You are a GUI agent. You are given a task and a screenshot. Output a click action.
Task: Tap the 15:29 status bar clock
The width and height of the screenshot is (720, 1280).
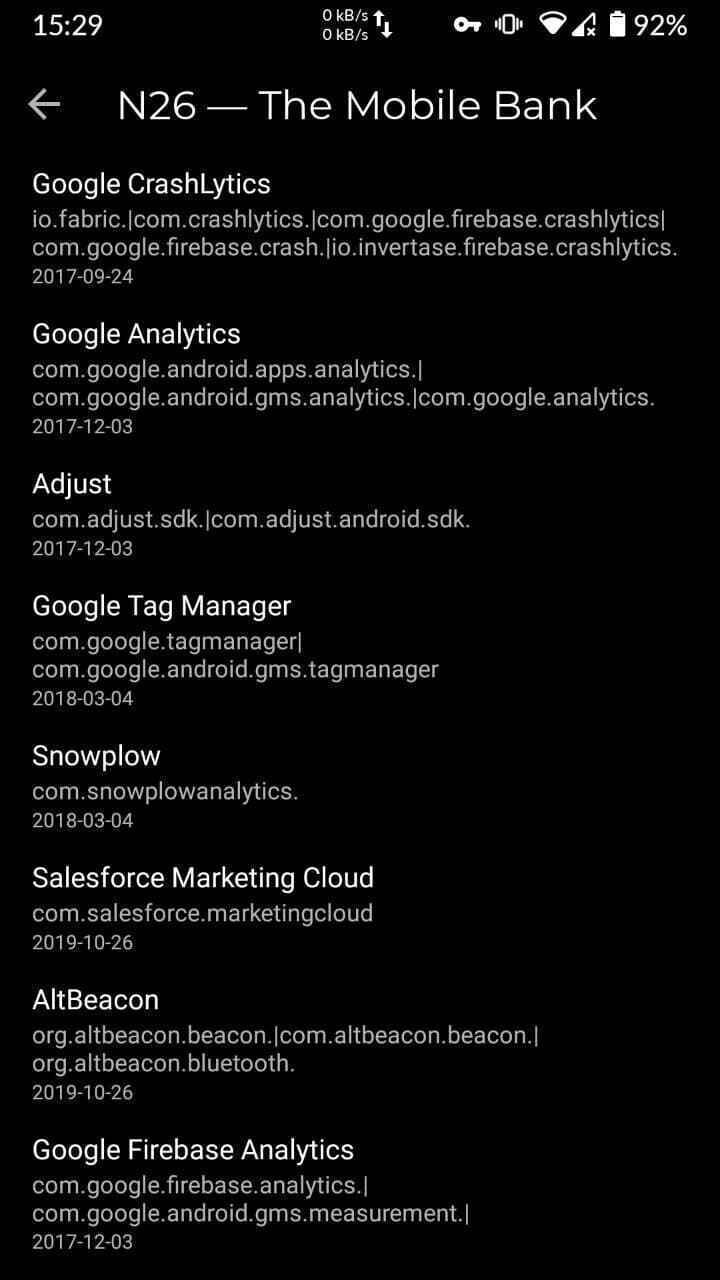point(67,25)
